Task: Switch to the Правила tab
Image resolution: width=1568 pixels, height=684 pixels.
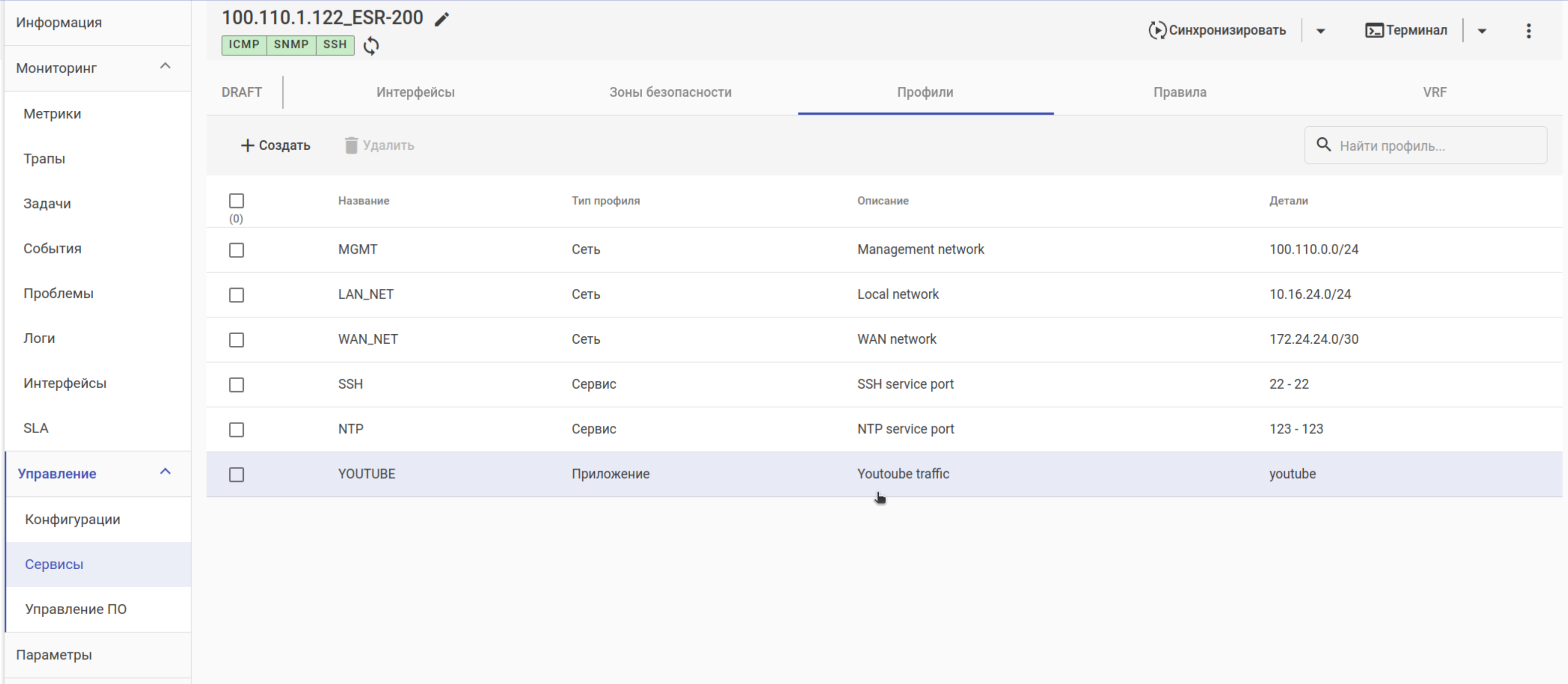Action: 1179,93
